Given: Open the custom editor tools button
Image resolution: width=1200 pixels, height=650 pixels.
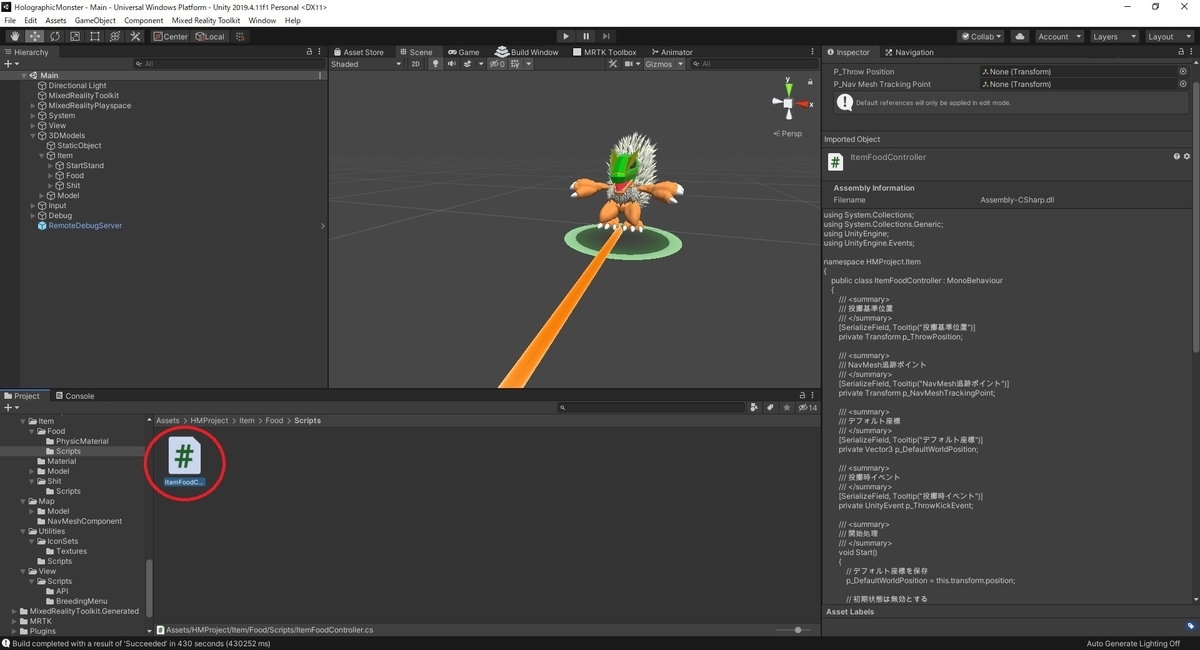Looking at the screenshot, I should (135, 36).
